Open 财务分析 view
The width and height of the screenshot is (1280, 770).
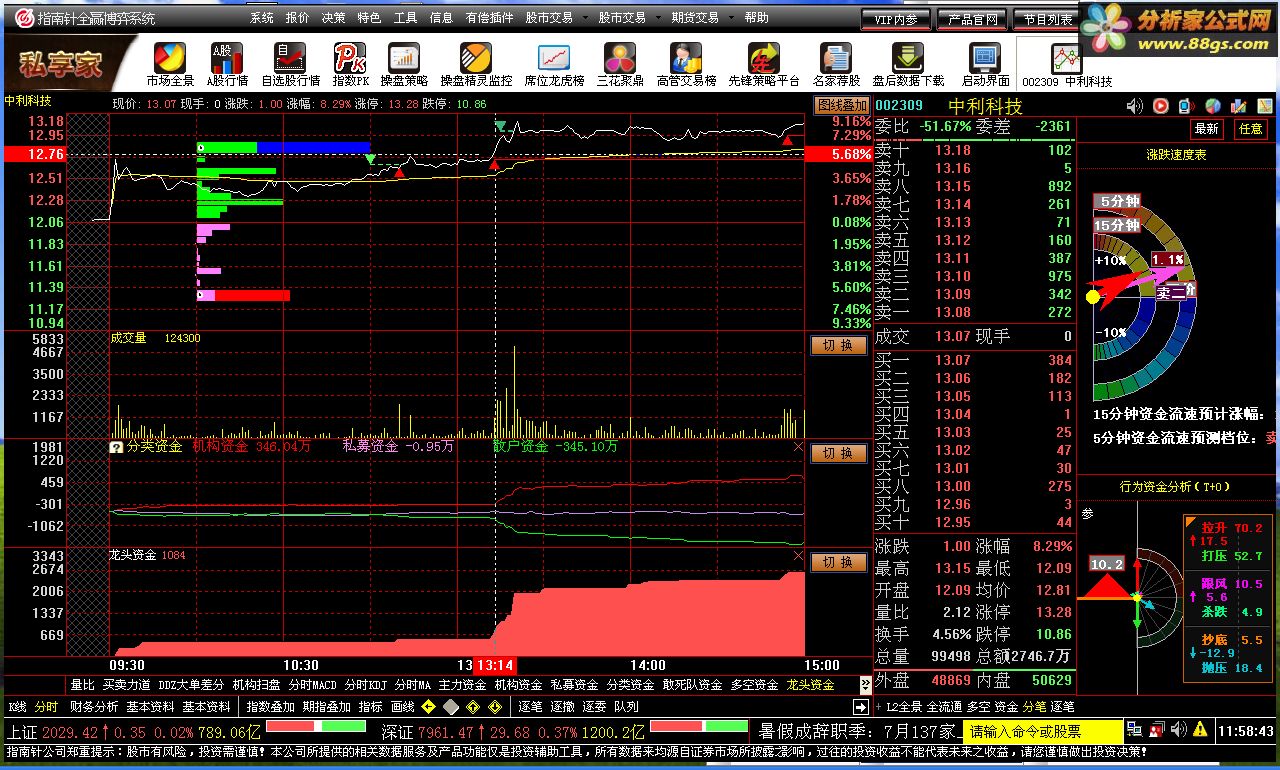(x=93, y=707)
